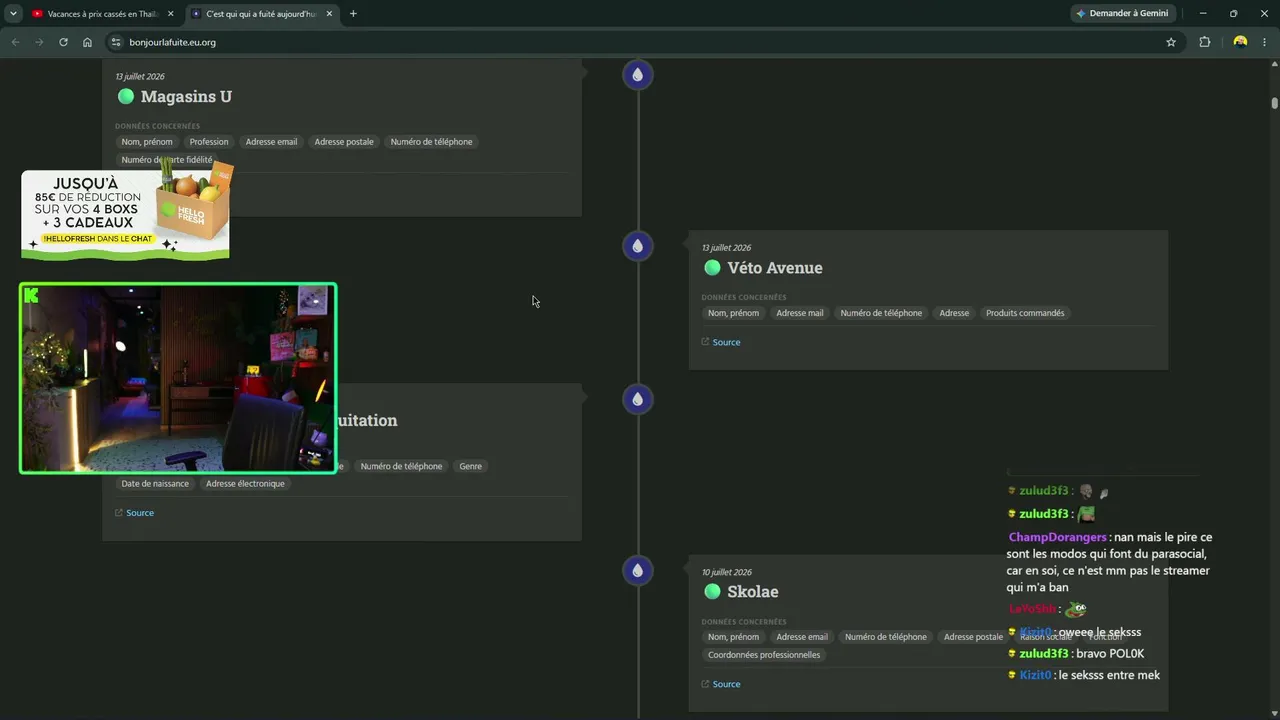The image size is (1280, 720).
Task: Close the Vacances à prix cassés tab
Action: pos(171,14)
